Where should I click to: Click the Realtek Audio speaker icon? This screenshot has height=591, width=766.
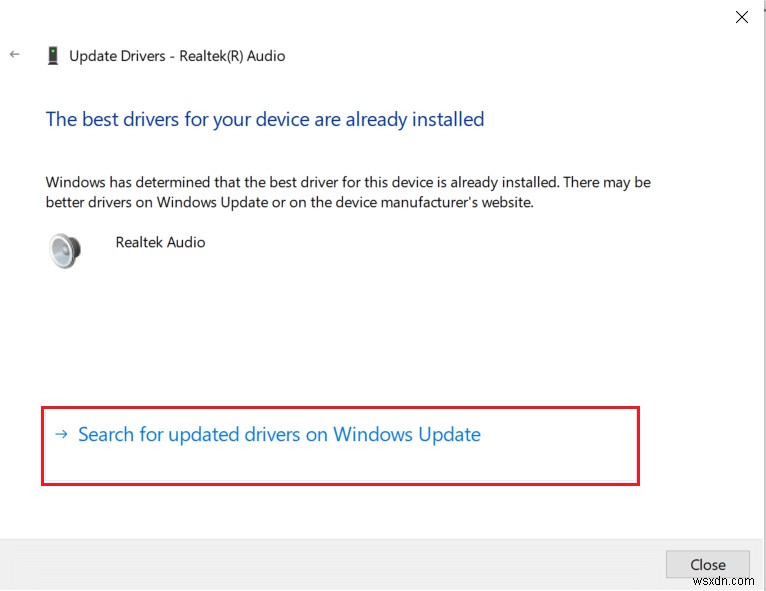pos(64,250)
